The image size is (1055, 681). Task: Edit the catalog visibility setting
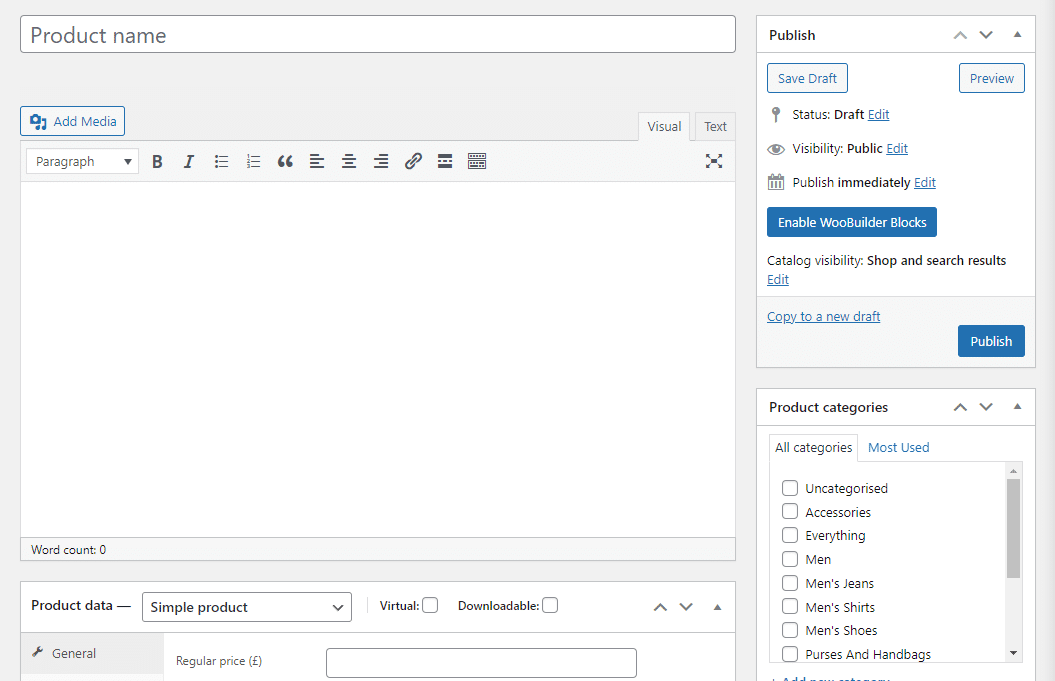(x=778, y=280)
